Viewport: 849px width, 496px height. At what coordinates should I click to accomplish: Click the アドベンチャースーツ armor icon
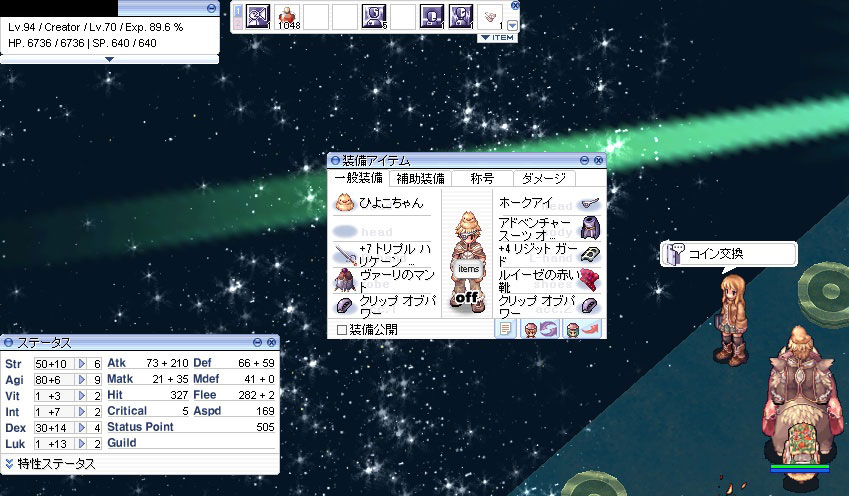(590, 228)
